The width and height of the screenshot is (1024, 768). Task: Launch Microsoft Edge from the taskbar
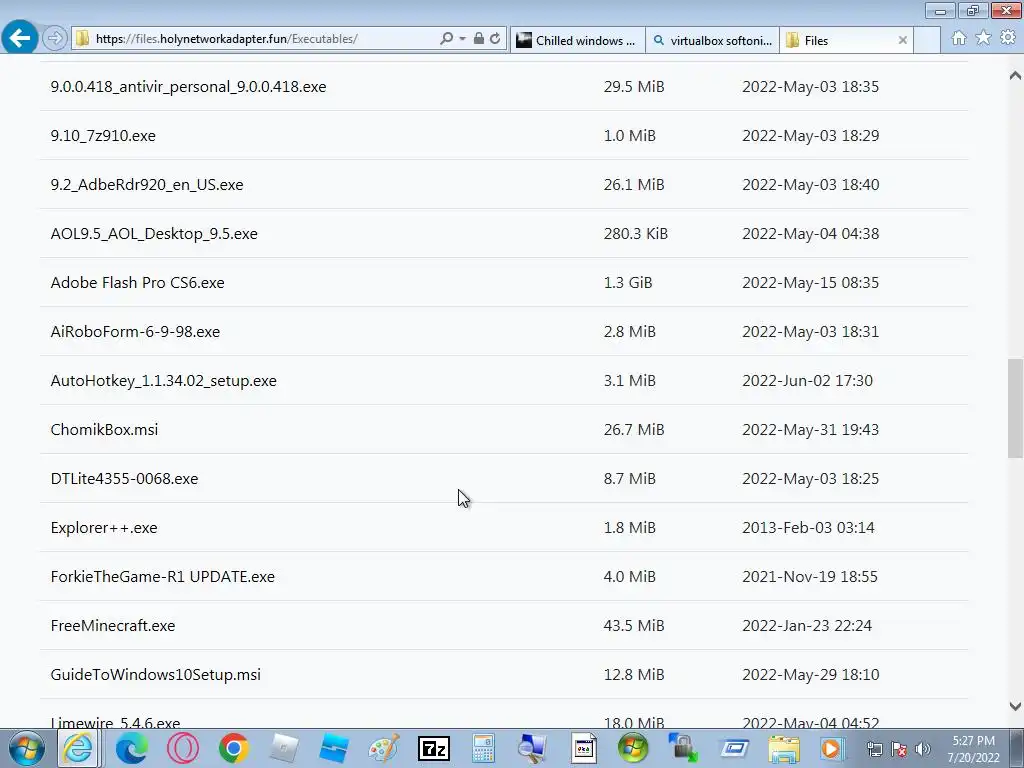[x=131, y=748]
